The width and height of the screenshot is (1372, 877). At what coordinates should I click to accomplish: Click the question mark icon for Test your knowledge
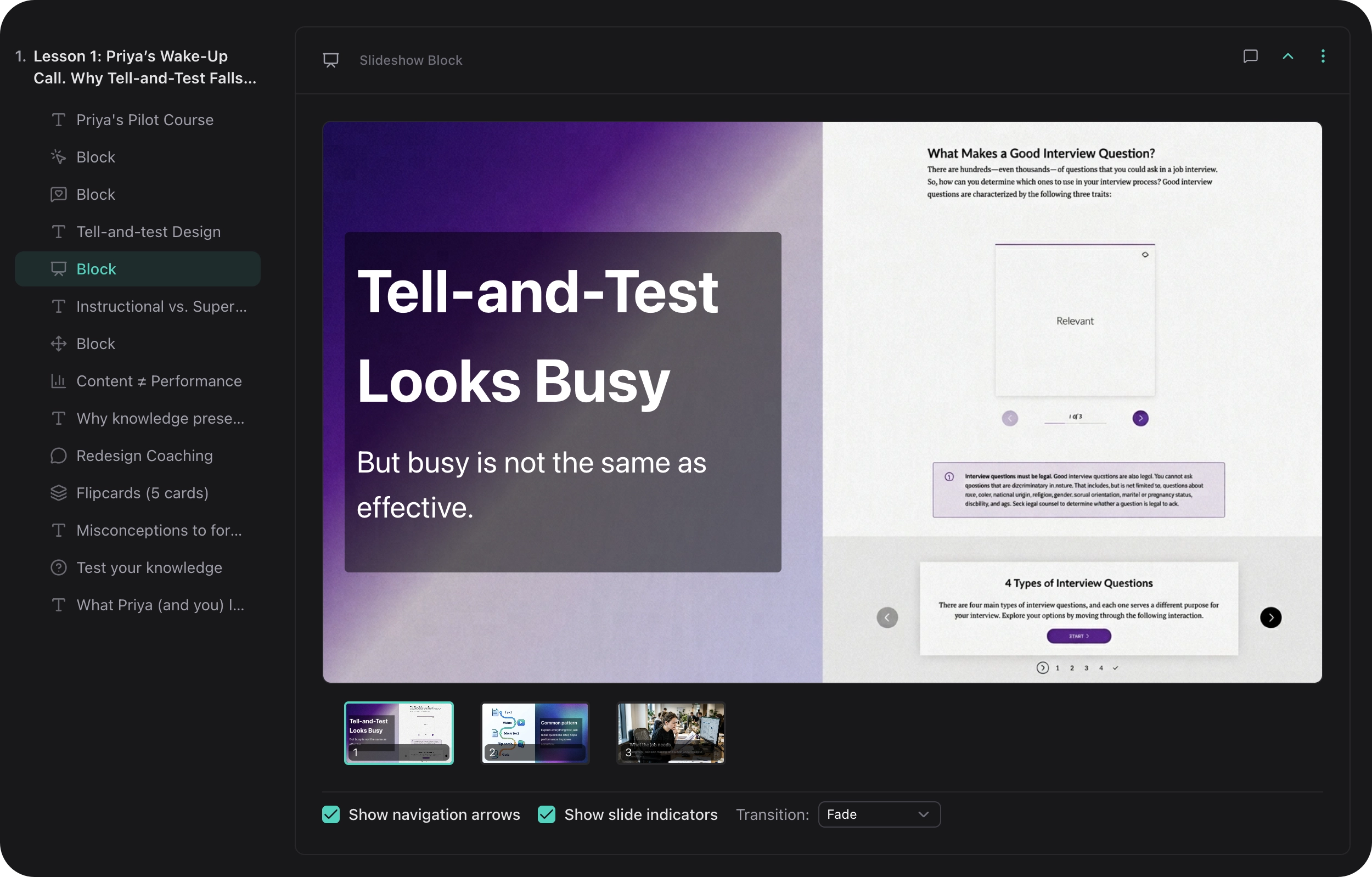58,567
